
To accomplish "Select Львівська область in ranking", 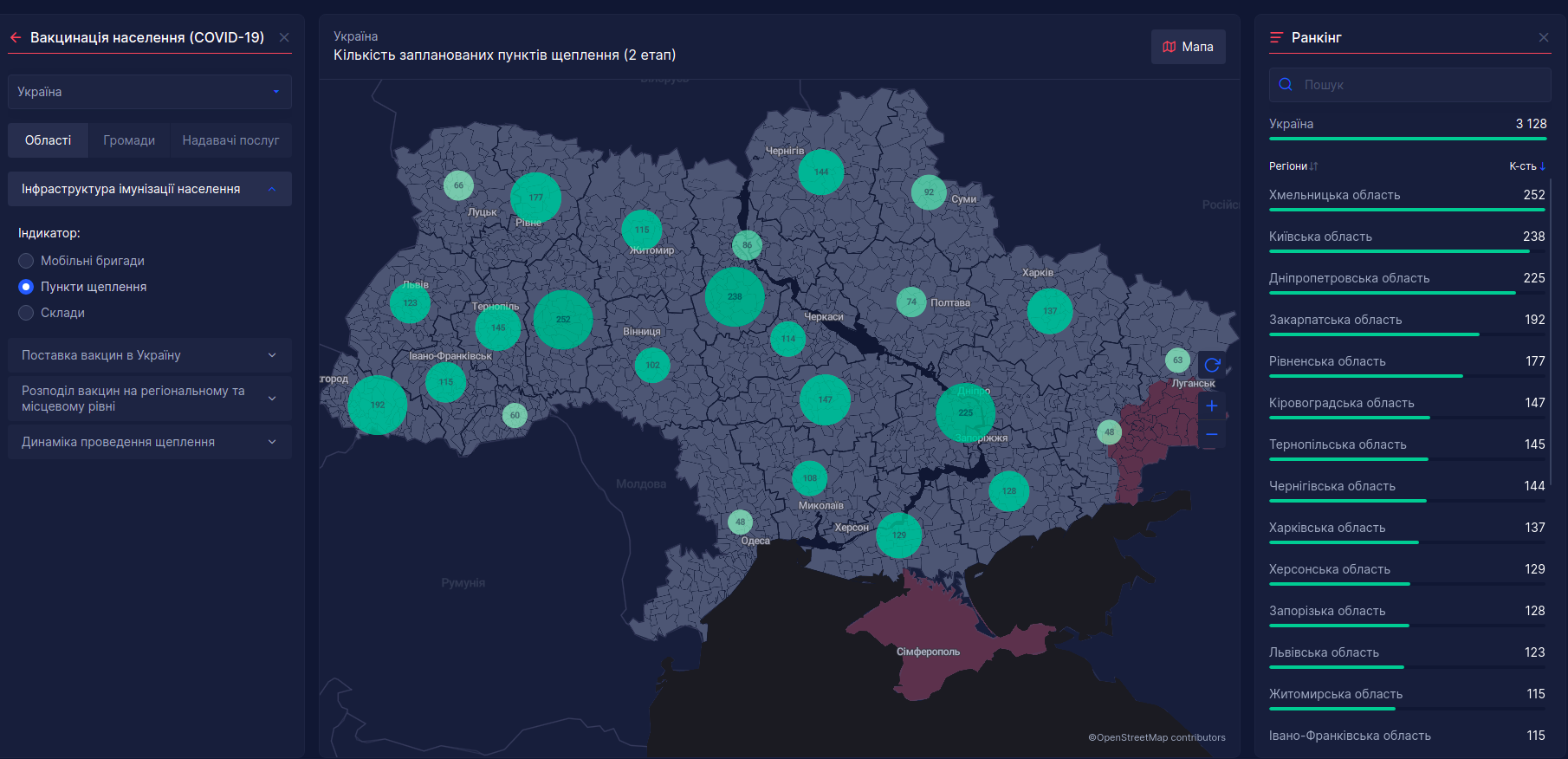I will click(x=1408, y=656).
